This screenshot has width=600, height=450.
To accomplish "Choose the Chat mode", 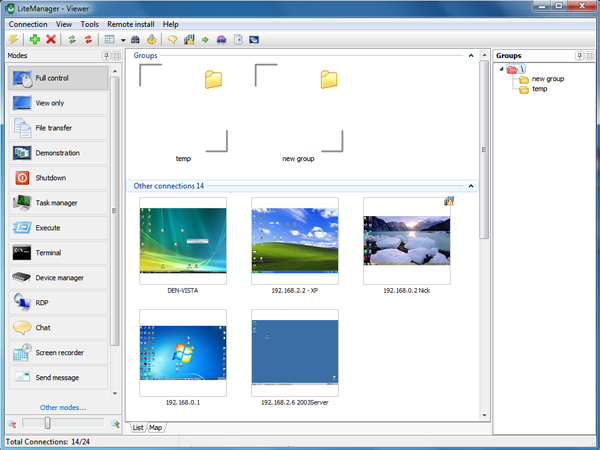I will 59,328.
